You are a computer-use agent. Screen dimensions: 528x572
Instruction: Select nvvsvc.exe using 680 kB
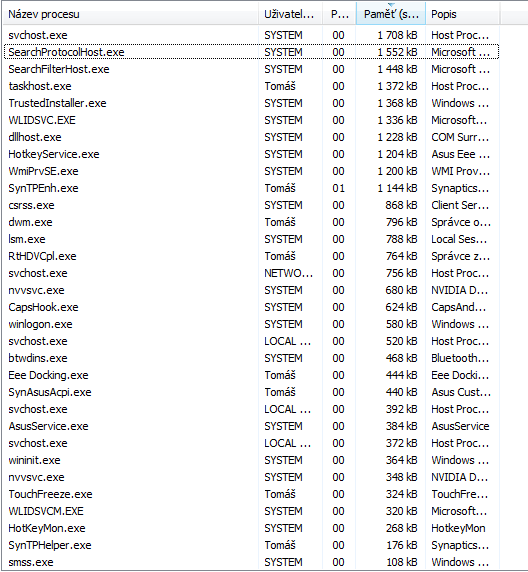251,290
